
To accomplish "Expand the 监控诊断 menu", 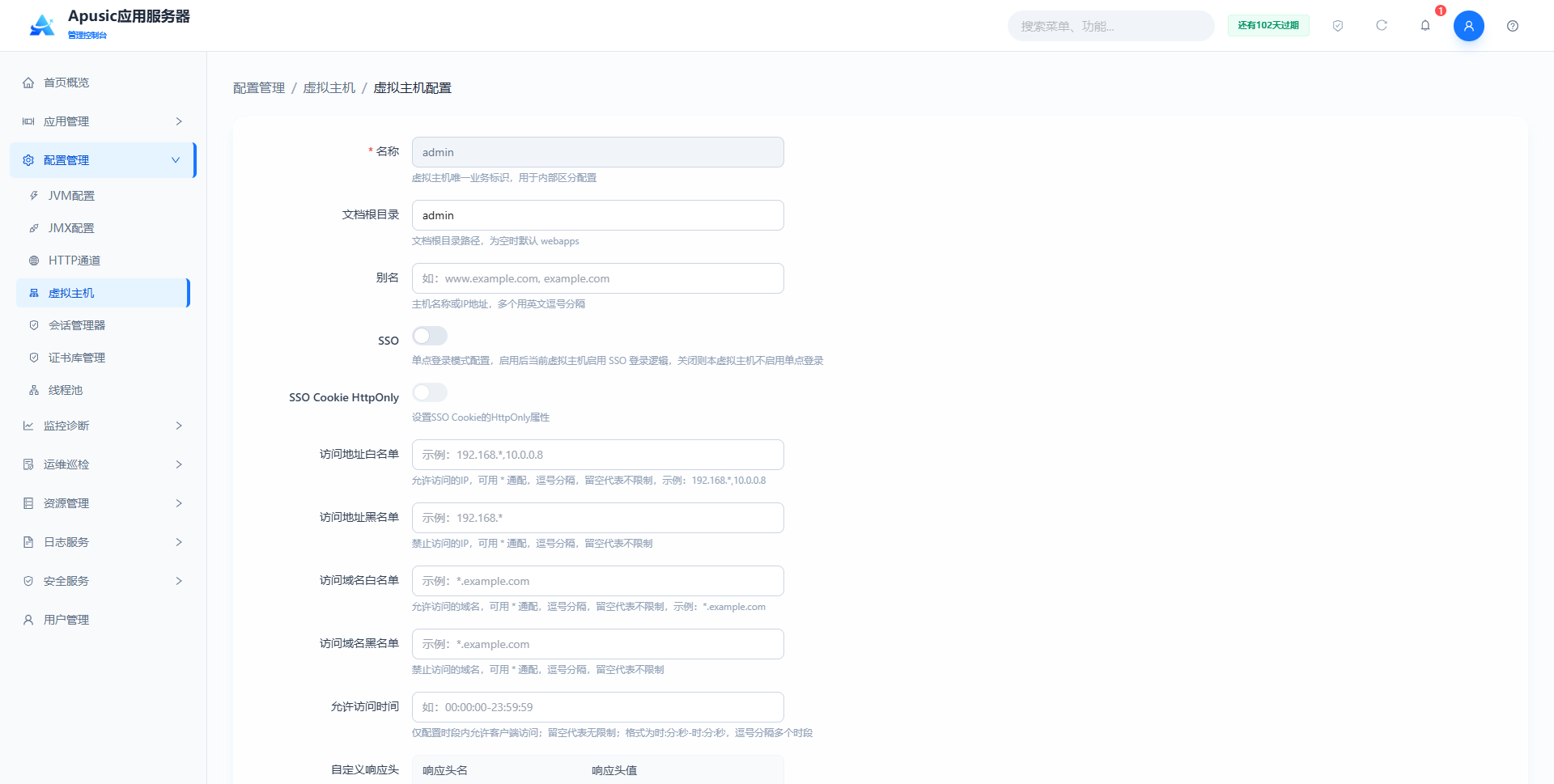I will coord(103,426).
